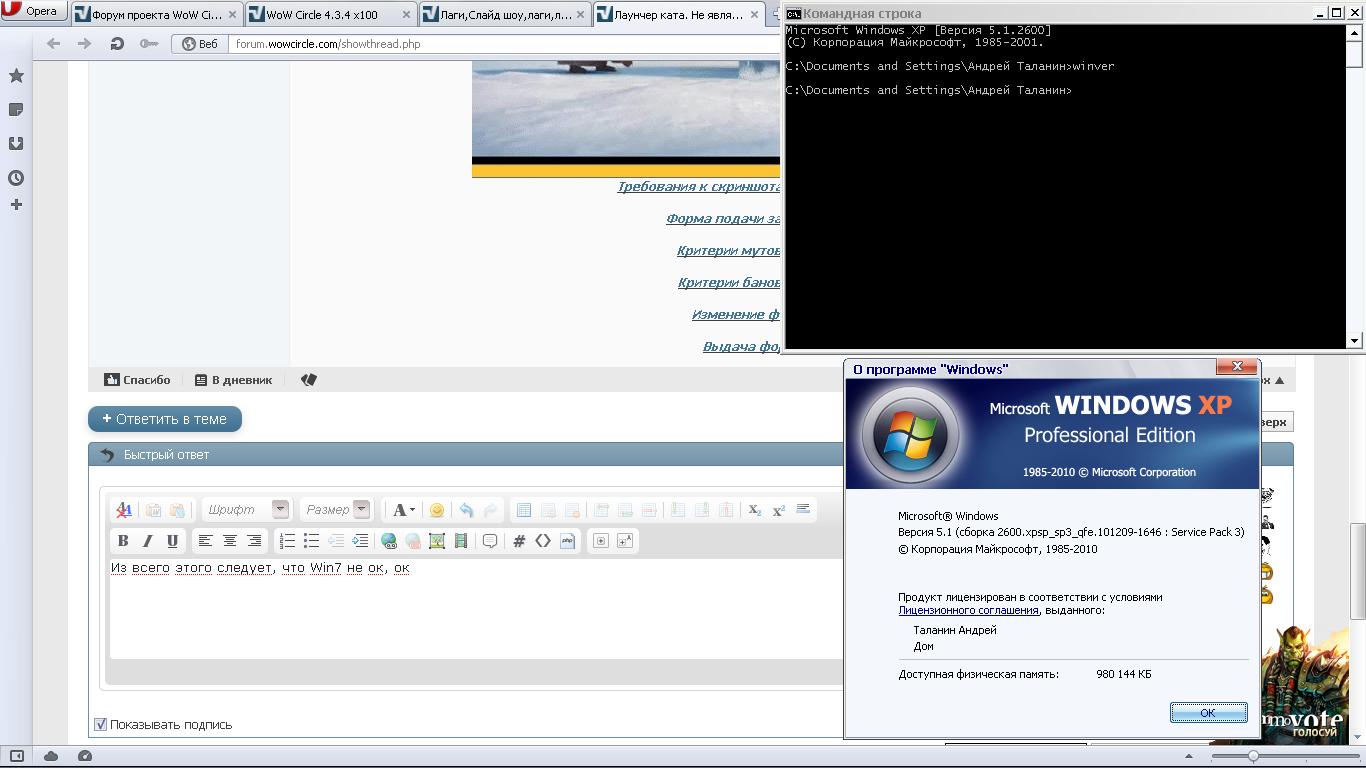
Task: Wrap selection in PHP tags icon
Action: coord(567,541)
